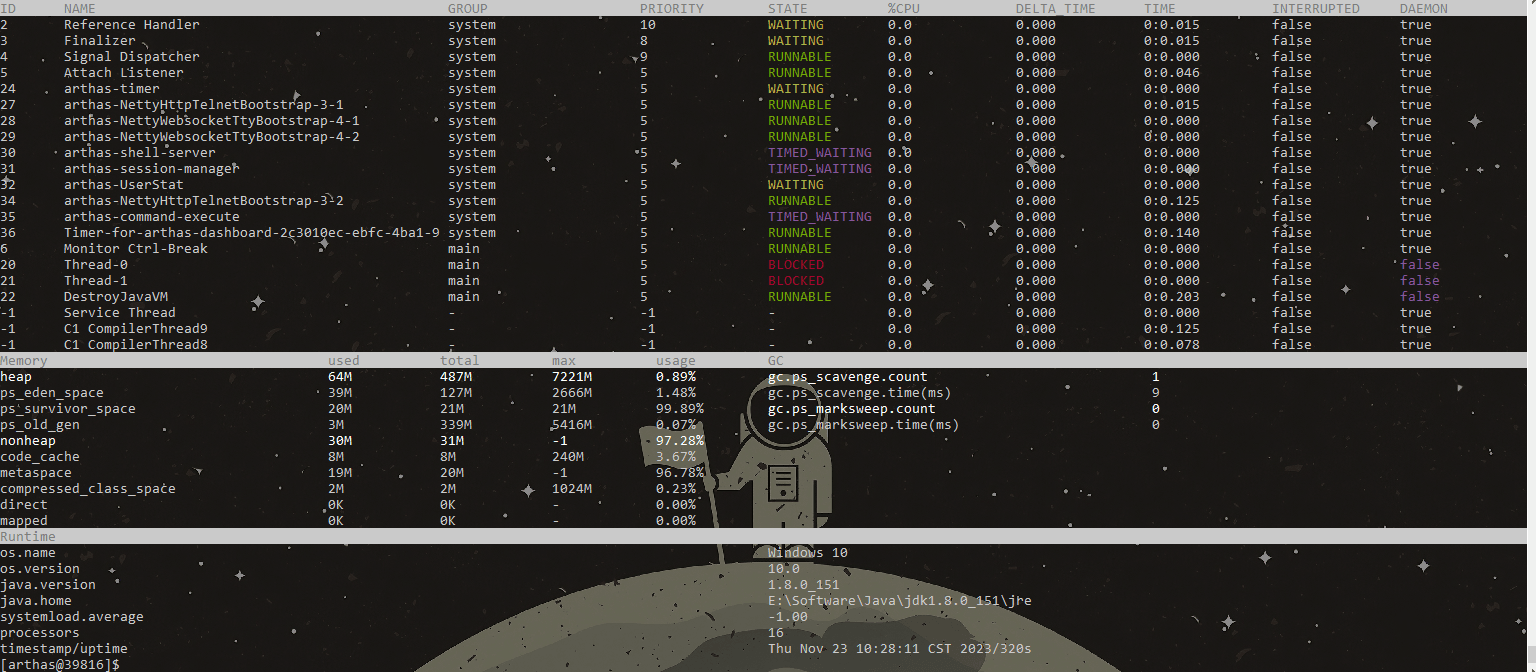
Task: Click the GROUP column header
Action: click(x=468, y=9)
